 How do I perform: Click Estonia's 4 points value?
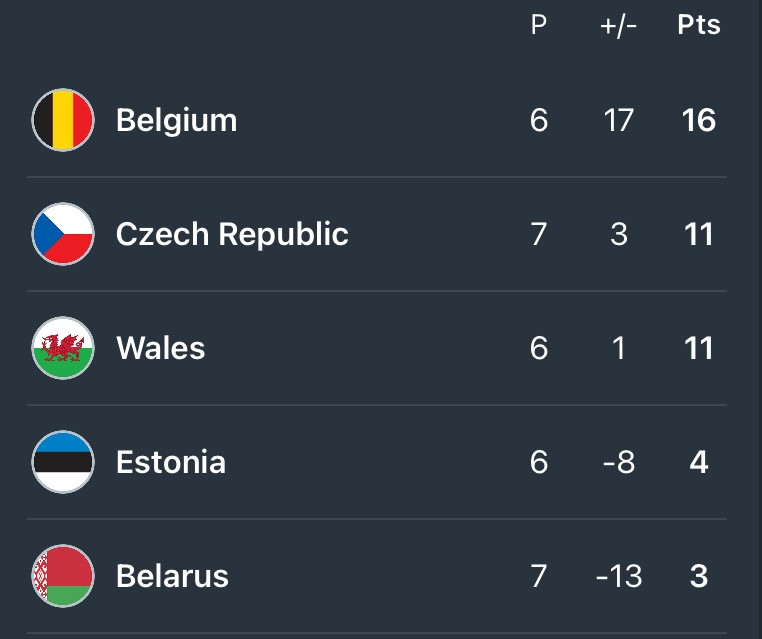[699, 462]
